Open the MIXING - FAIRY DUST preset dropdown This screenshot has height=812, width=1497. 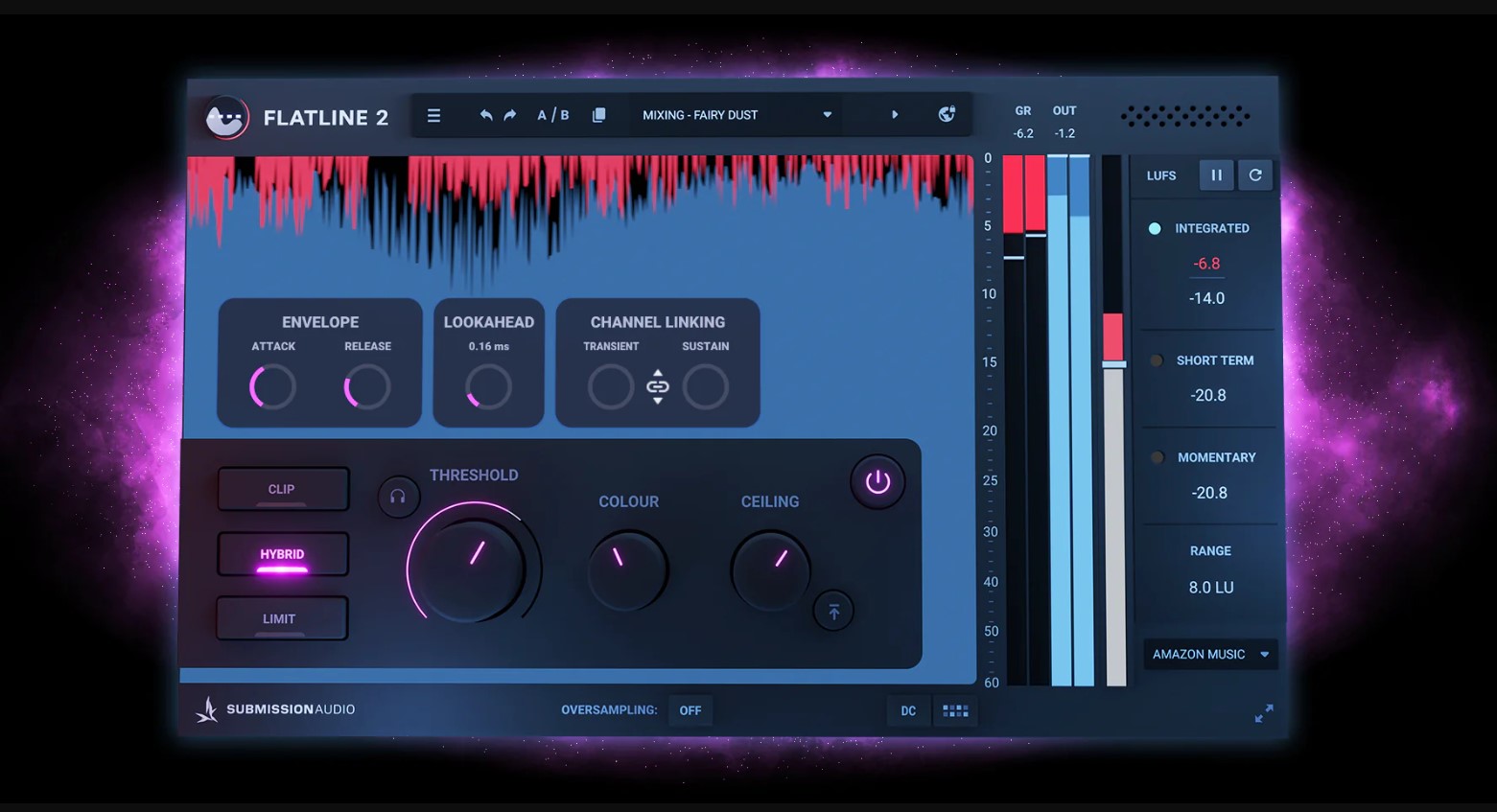736,115
